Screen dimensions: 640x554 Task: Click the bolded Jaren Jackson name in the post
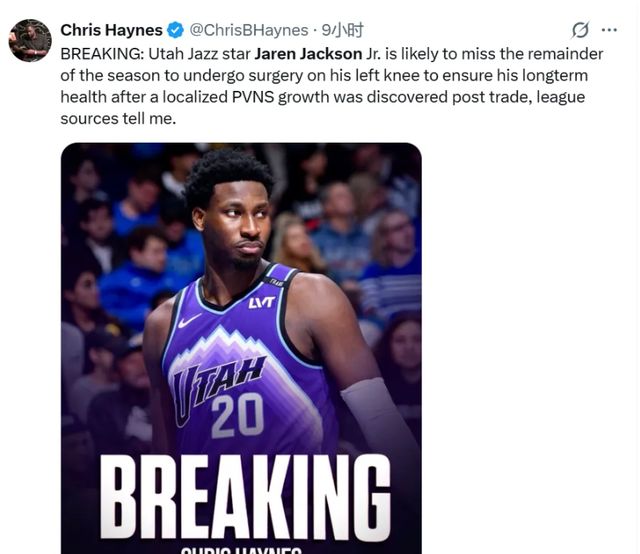[x=308, y=54]
